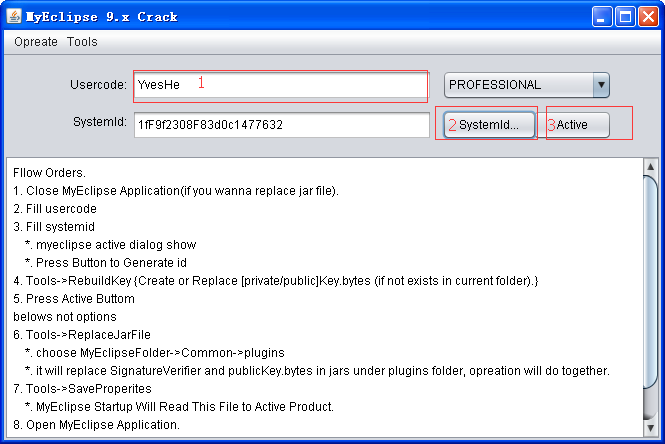Screen dimensions: 665x444
Task: Maximize the MyEclipse 9.x Crack window
Action: pos(625,17)
